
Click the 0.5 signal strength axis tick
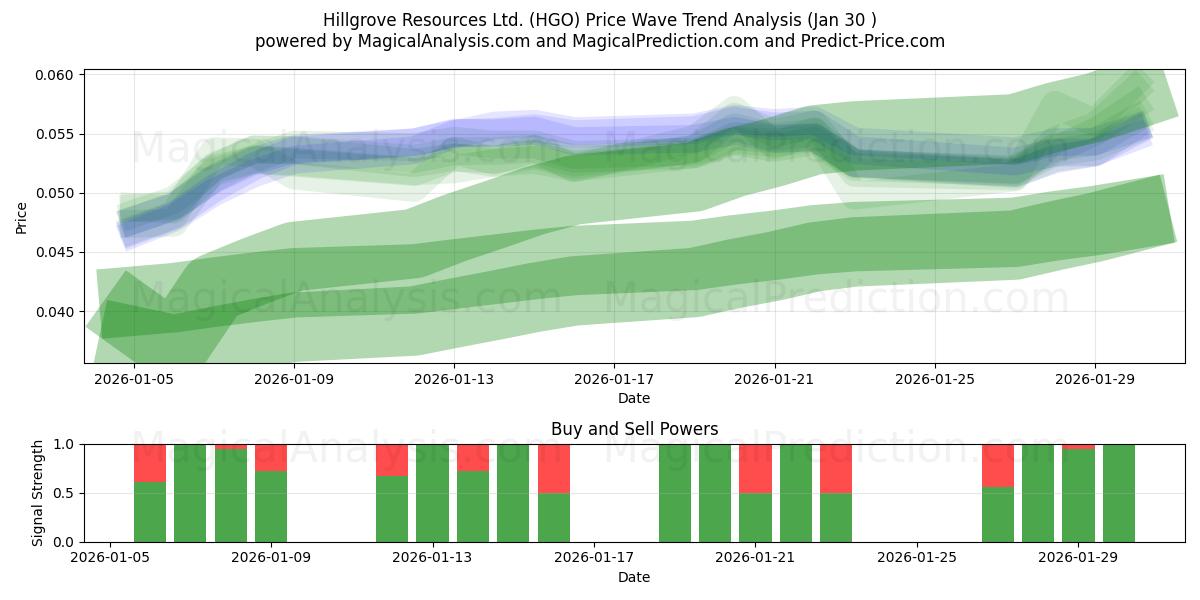pos(65,493)
